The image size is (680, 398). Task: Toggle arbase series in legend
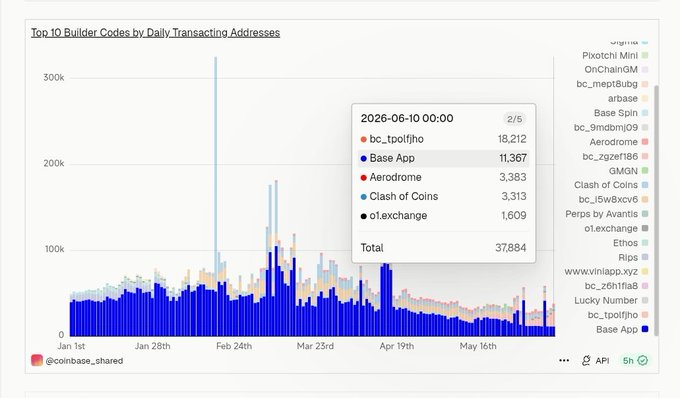[628, 98]
